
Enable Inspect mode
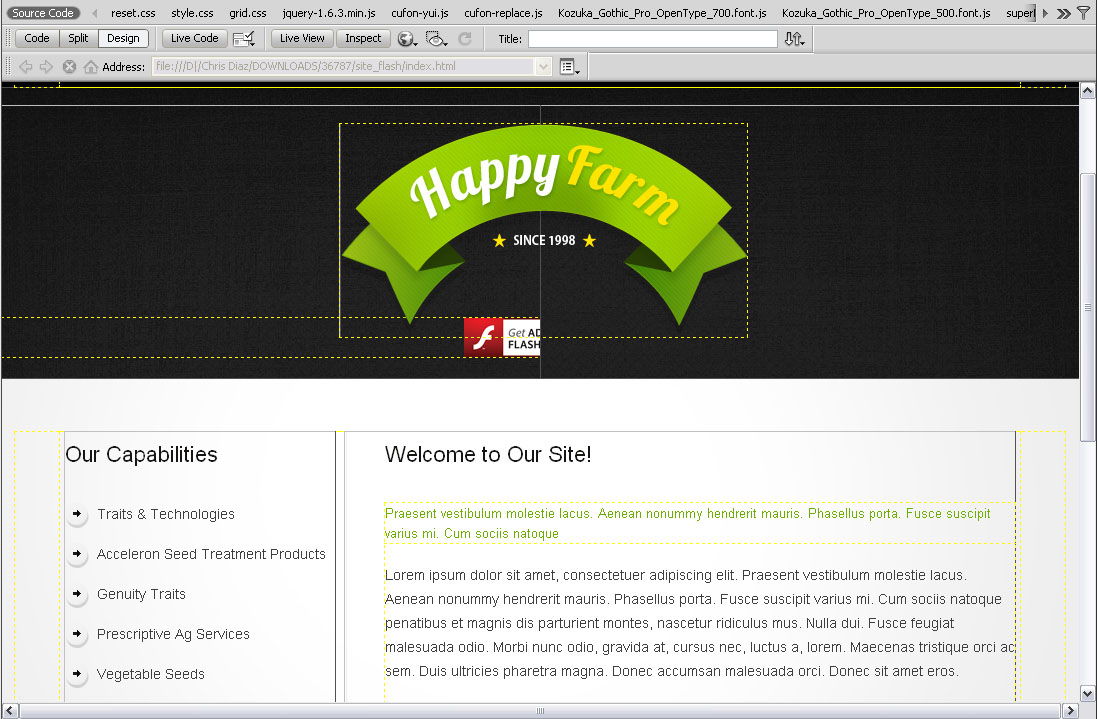coord(363,39)
